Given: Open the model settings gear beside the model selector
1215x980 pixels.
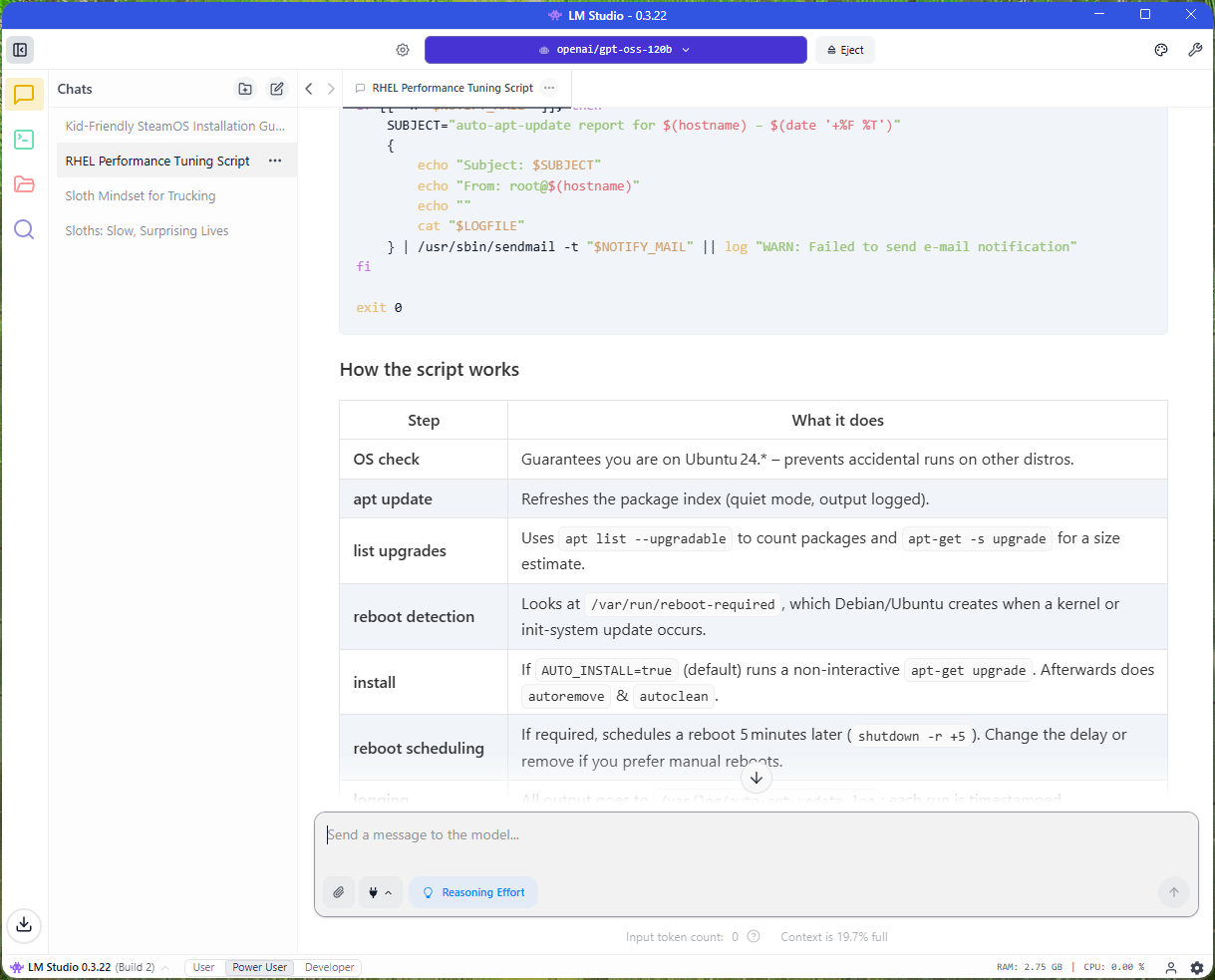Looking at the screenshot, I should [403, 50].
